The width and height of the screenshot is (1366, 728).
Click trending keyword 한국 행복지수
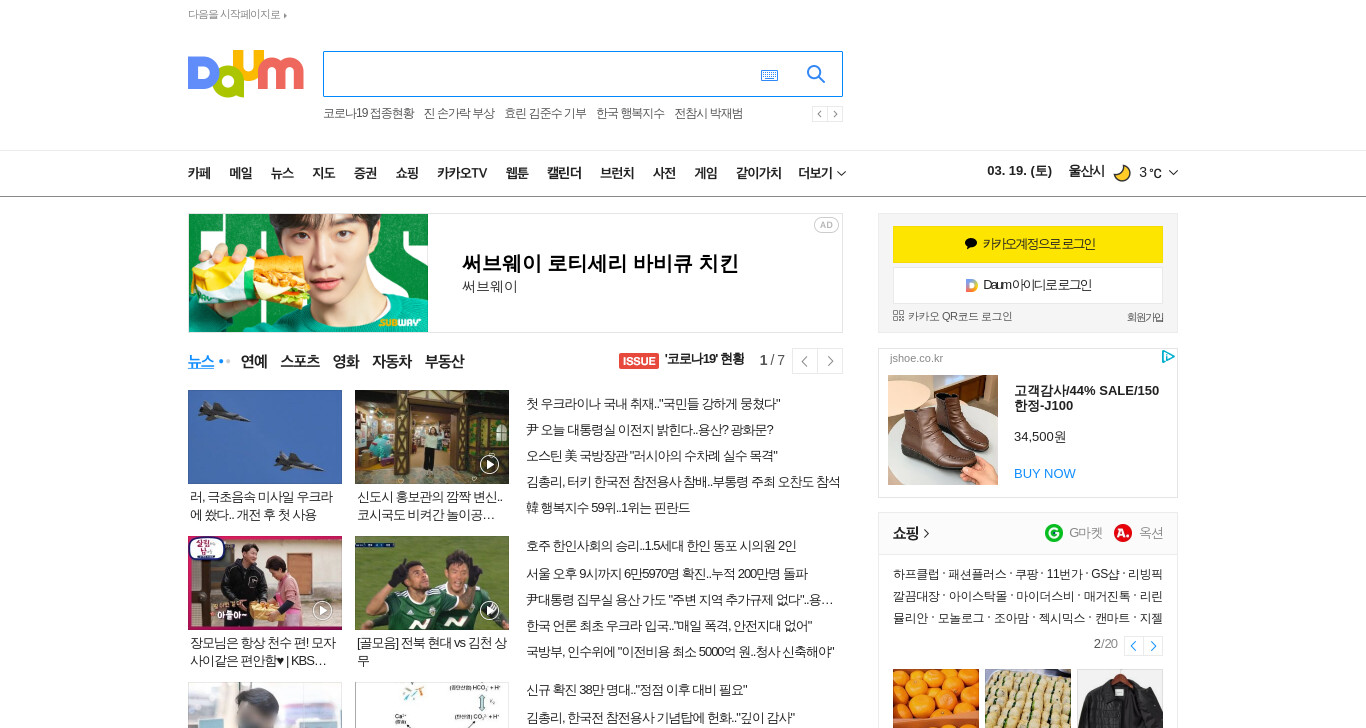[x=630, y=113]
